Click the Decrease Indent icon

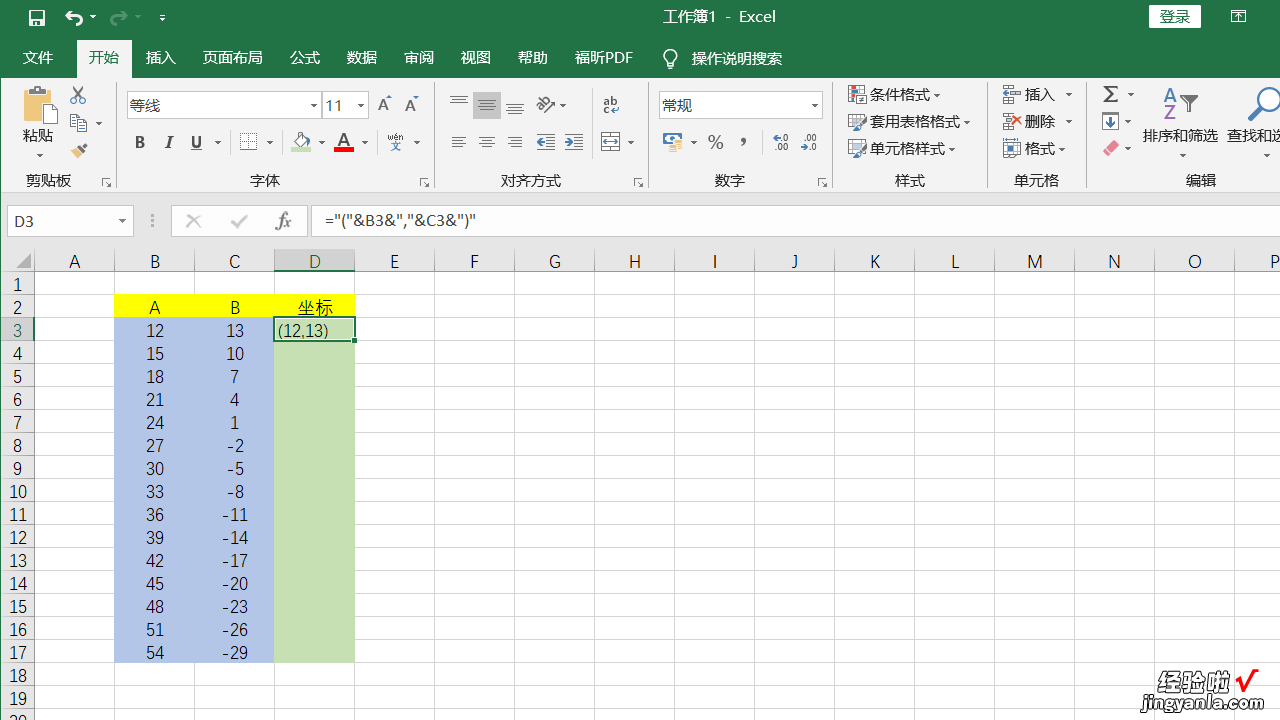(546, 143)
